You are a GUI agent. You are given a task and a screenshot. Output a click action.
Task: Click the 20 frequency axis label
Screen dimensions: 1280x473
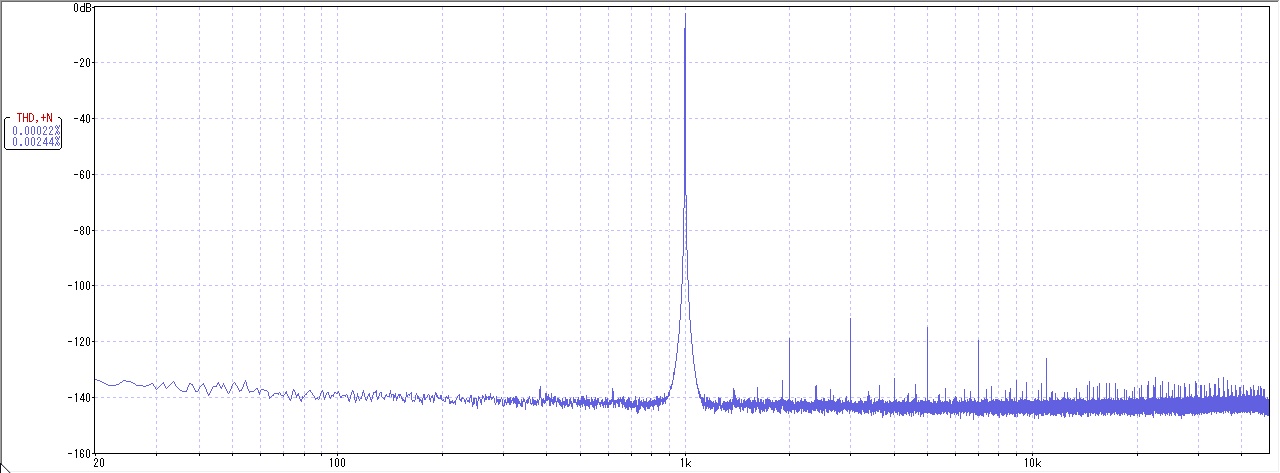pos(98,464)
